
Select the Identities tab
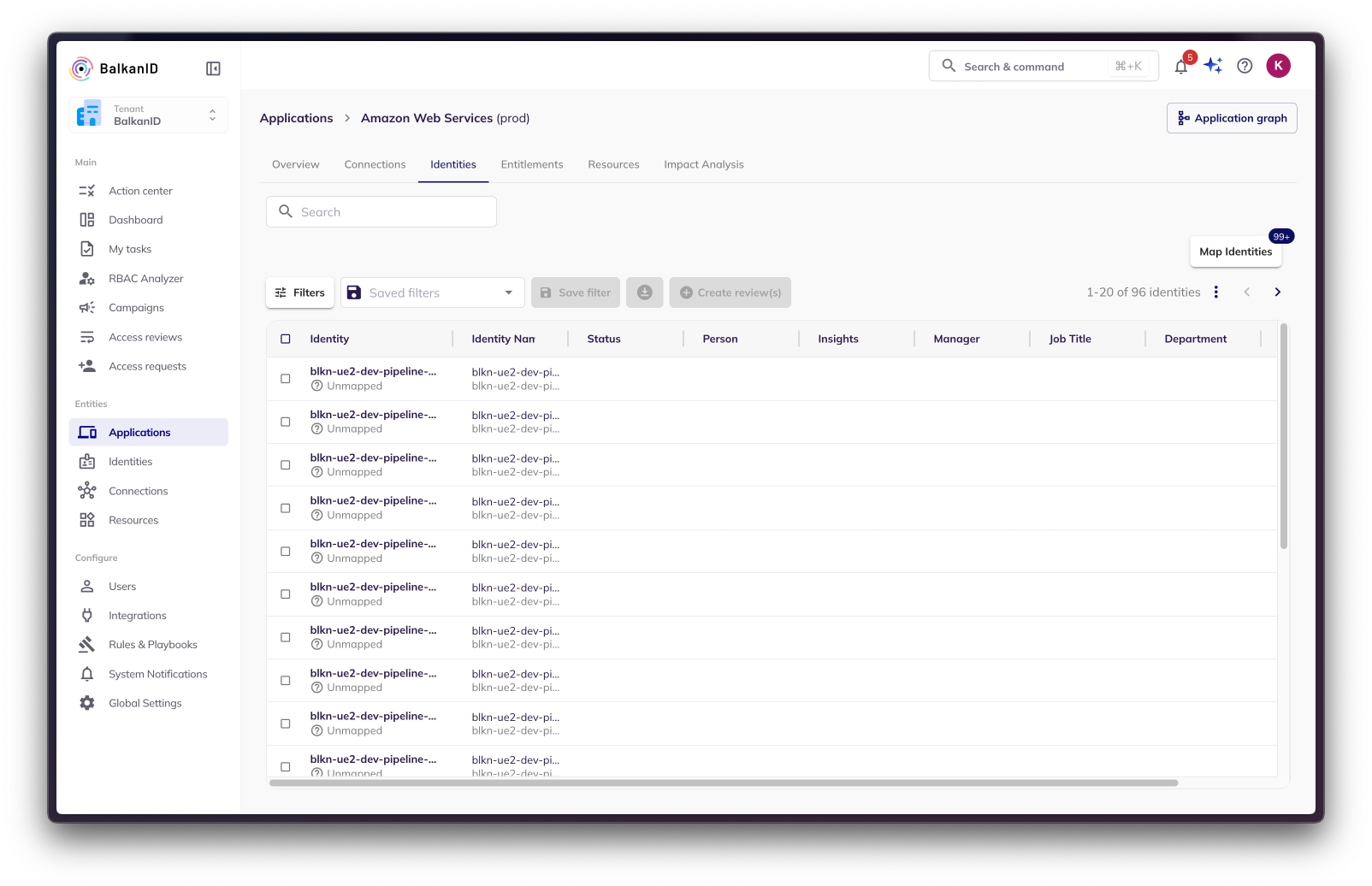pyautogui.click(x=453, y=164)
